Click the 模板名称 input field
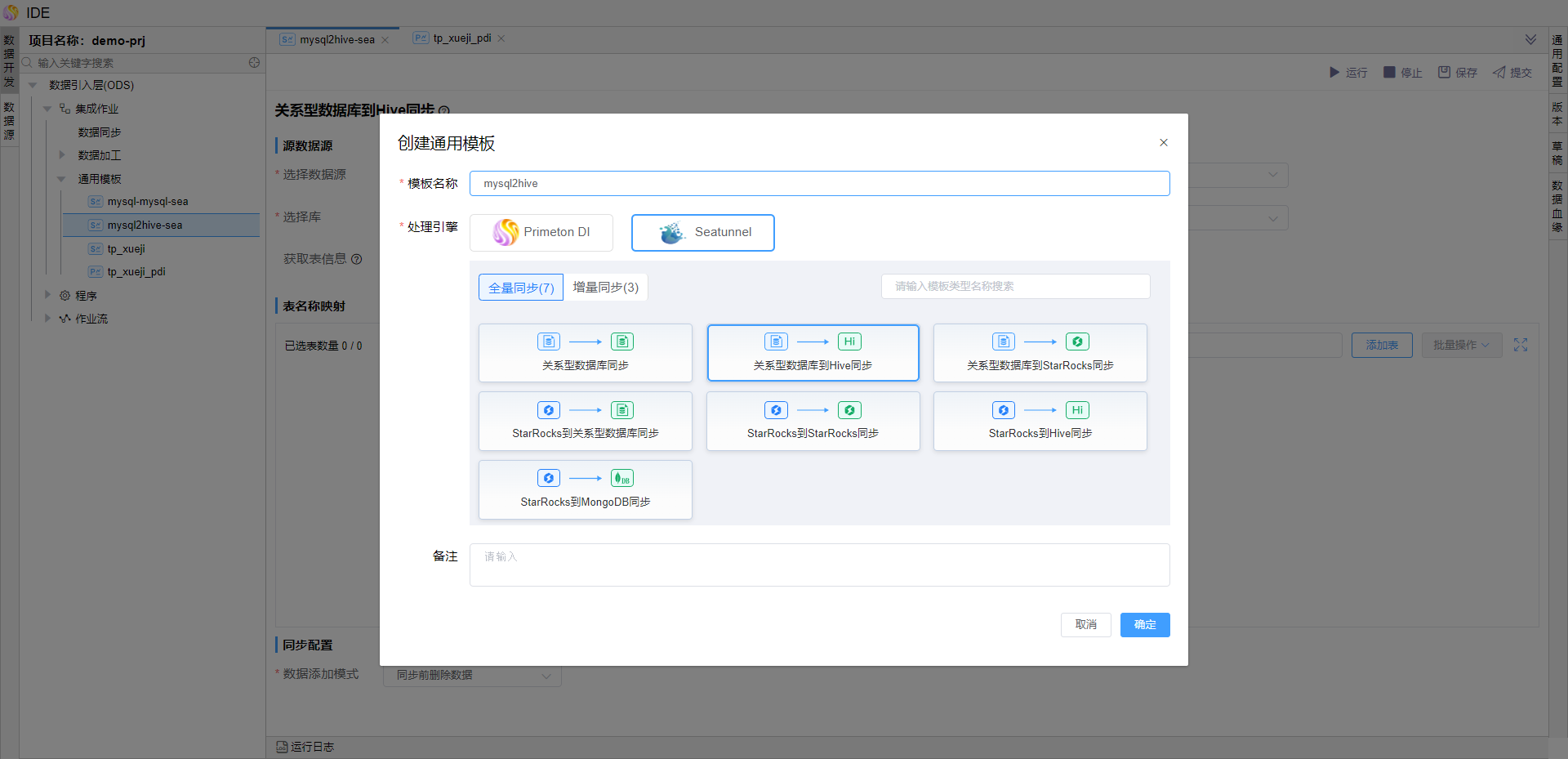This screenshot has height=759, width=1568. tap(819, 184)
